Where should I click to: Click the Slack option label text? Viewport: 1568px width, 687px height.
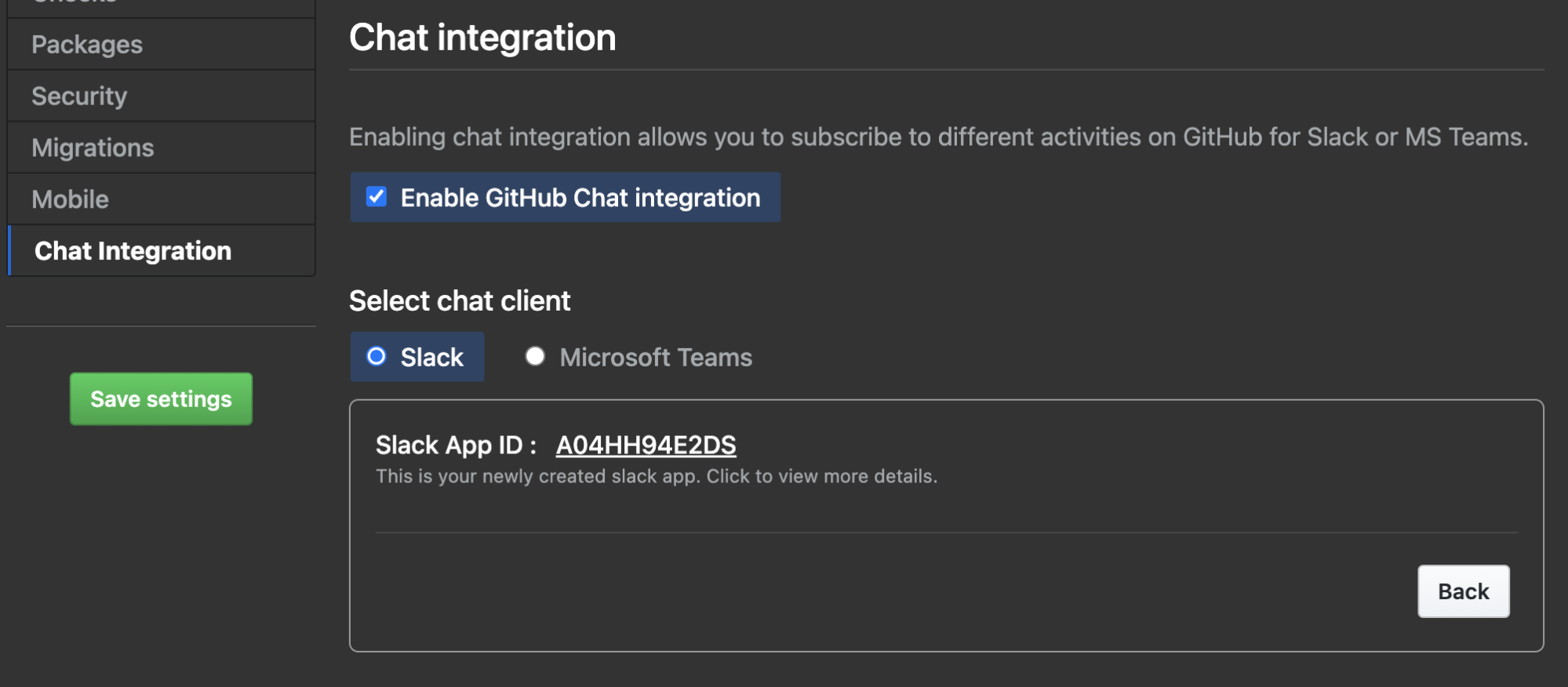pos(431,358)
